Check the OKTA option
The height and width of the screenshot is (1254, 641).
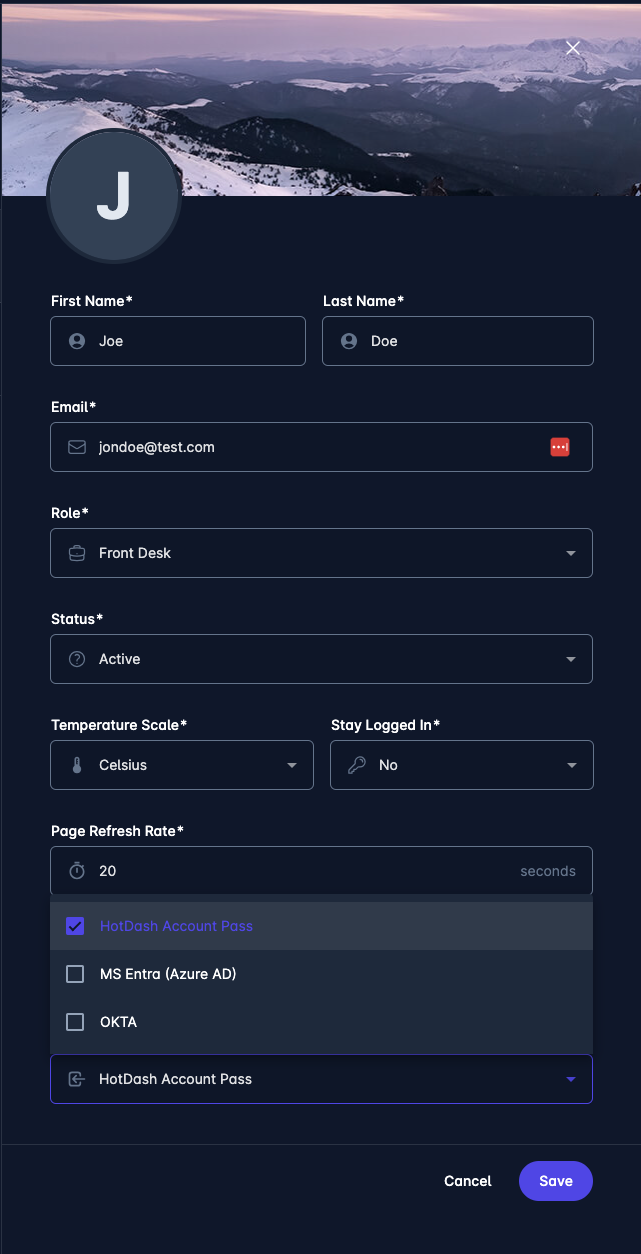coord(74,1021)
